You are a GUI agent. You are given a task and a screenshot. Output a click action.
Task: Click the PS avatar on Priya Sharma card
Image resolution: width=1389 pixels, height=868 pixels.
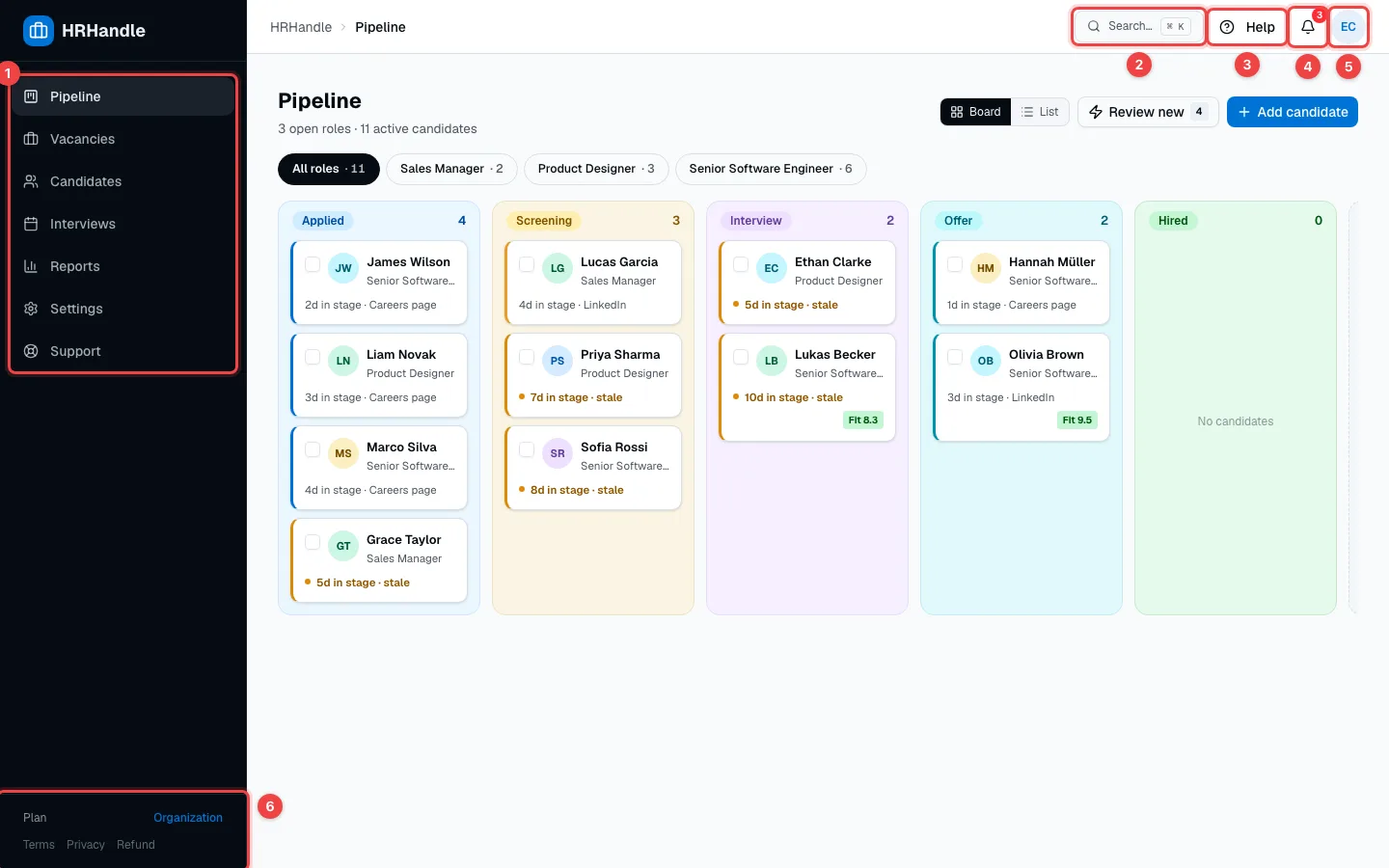tap(558, 361)
